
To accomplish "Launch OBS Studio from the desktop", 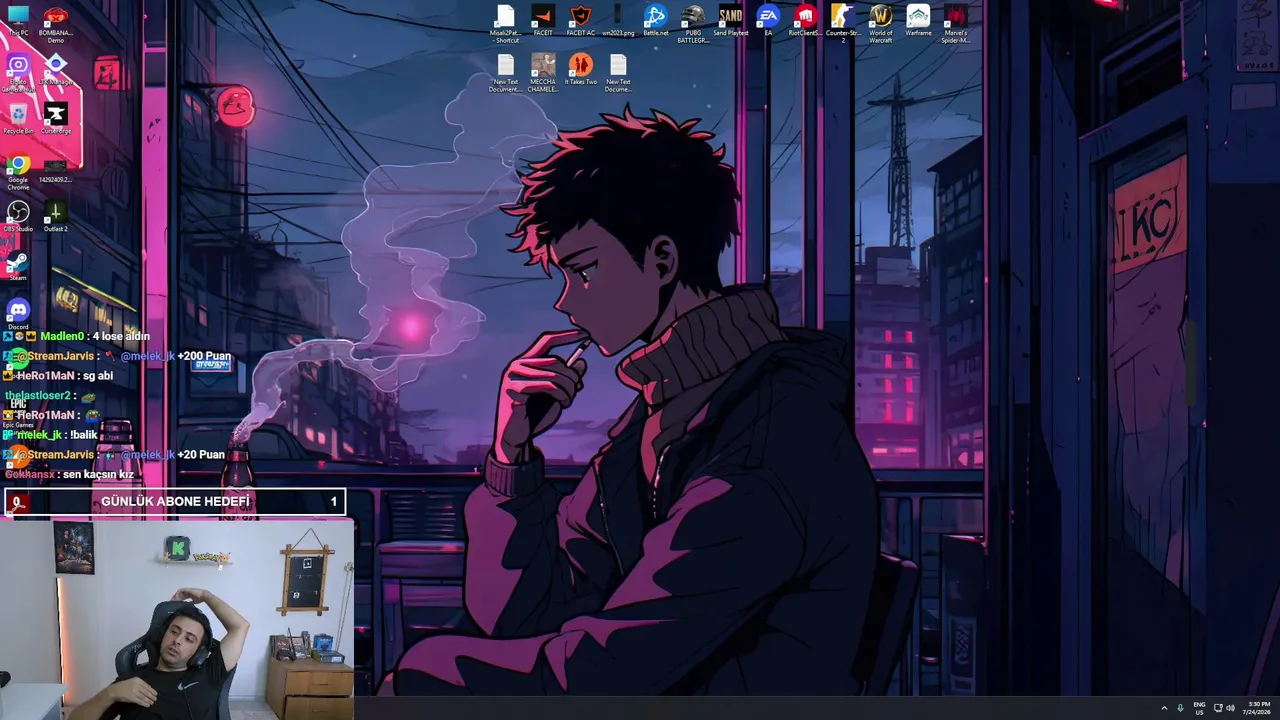I will point(18,217).
